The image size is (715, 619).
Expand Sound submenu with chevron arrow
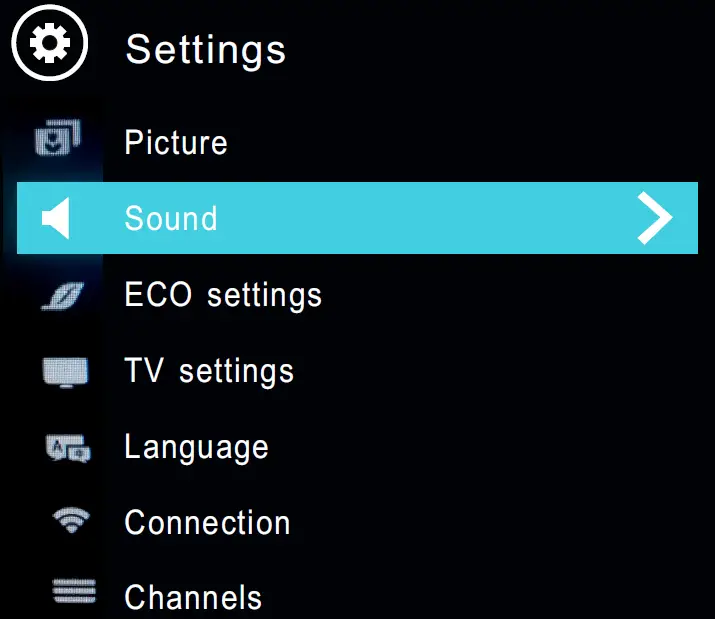[655, 218]
